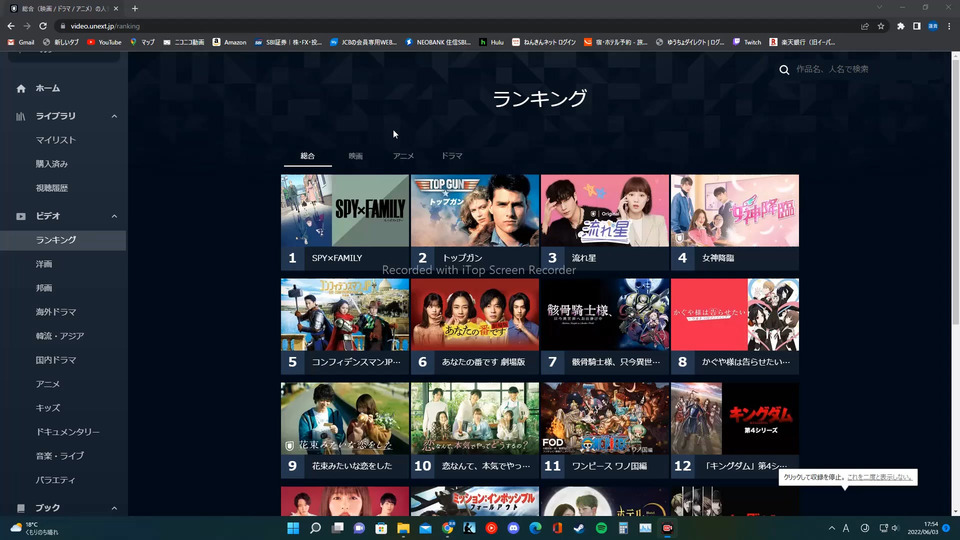The image size is (960, 540).
Task: Open the YouTube bookmark
Action: 104,42
